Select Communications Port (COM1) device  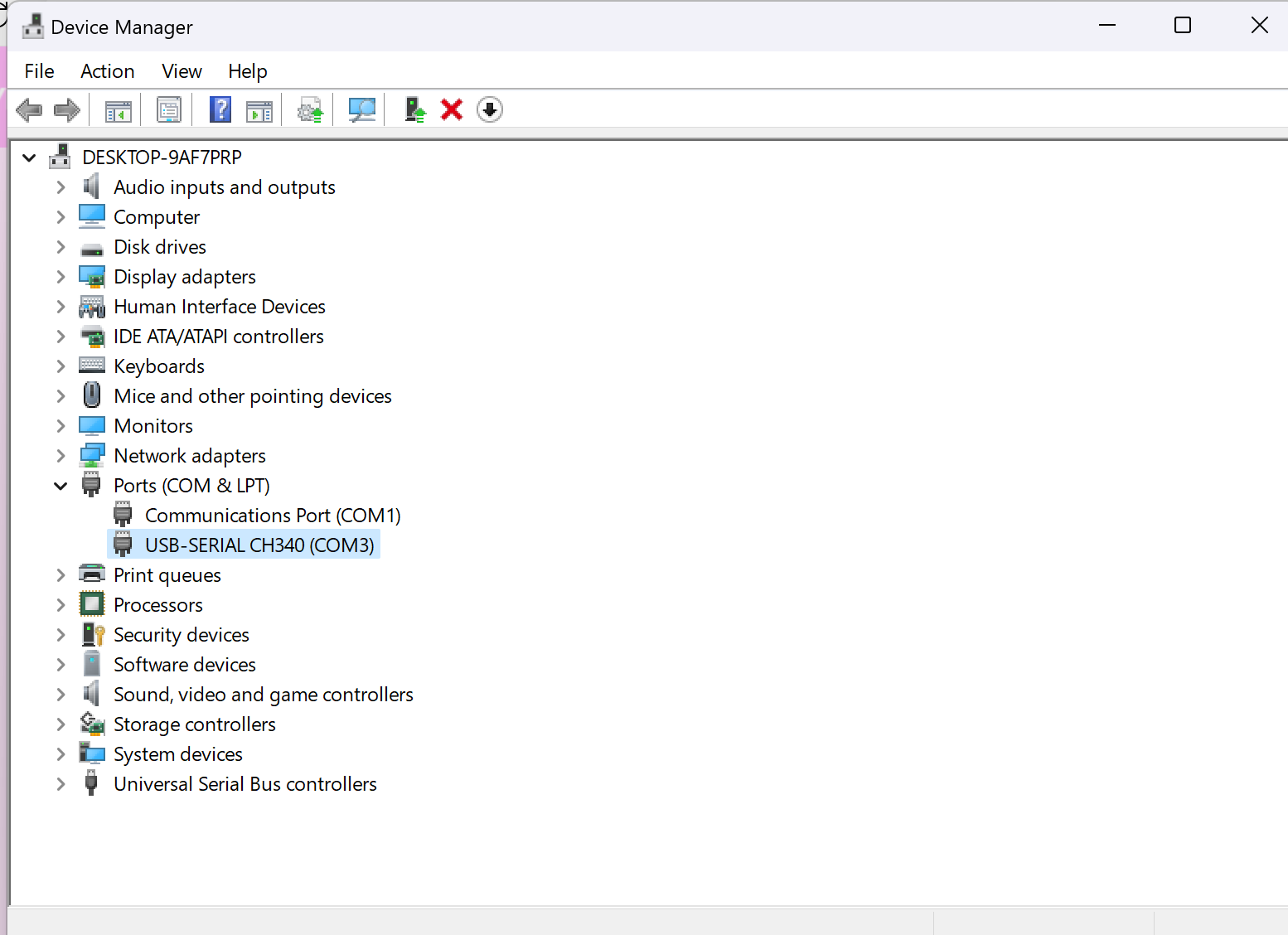coord(273,516)
